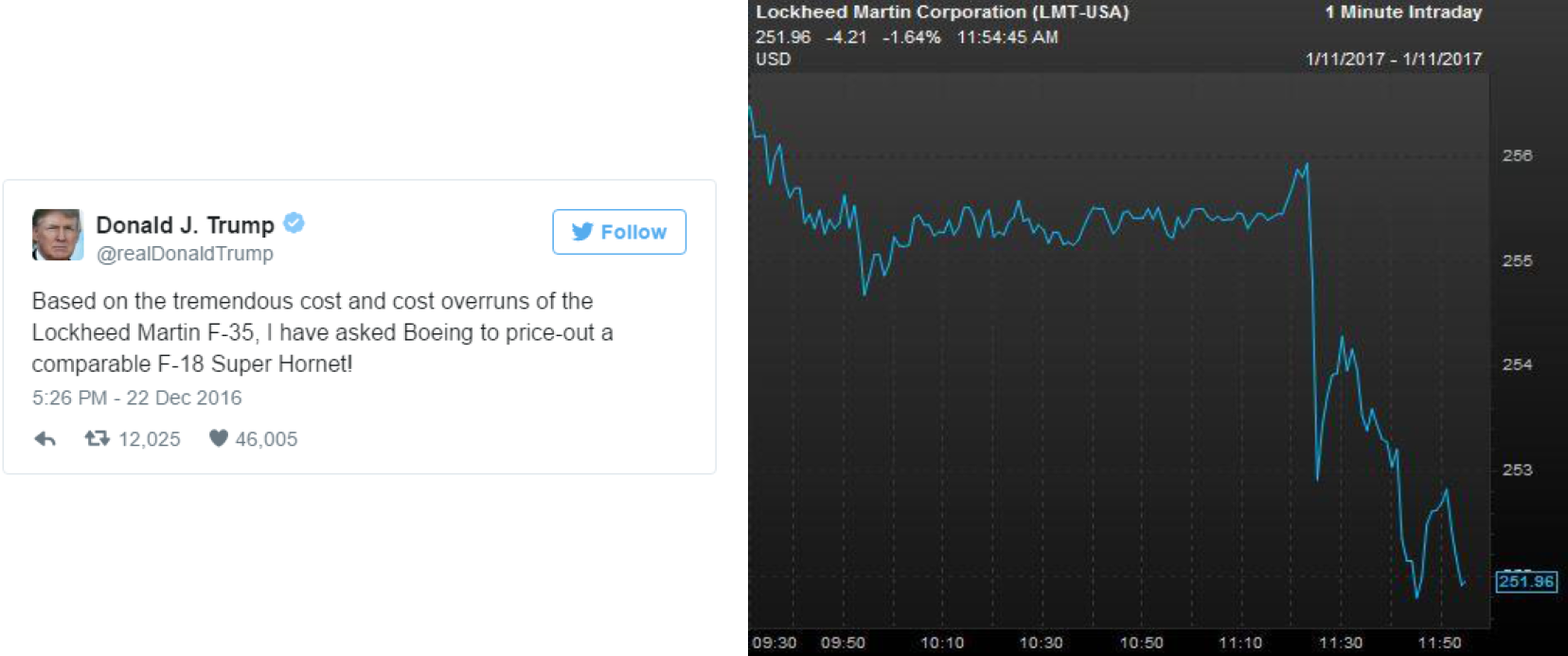
Task: Click the 46,005 likes count
Action: pos(266,439)
